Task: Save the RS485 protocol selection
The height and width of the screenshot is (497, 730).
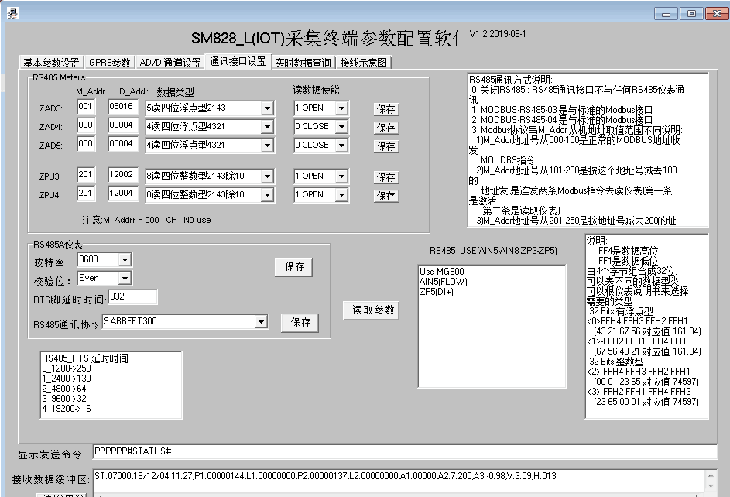Action: point(298,322)
